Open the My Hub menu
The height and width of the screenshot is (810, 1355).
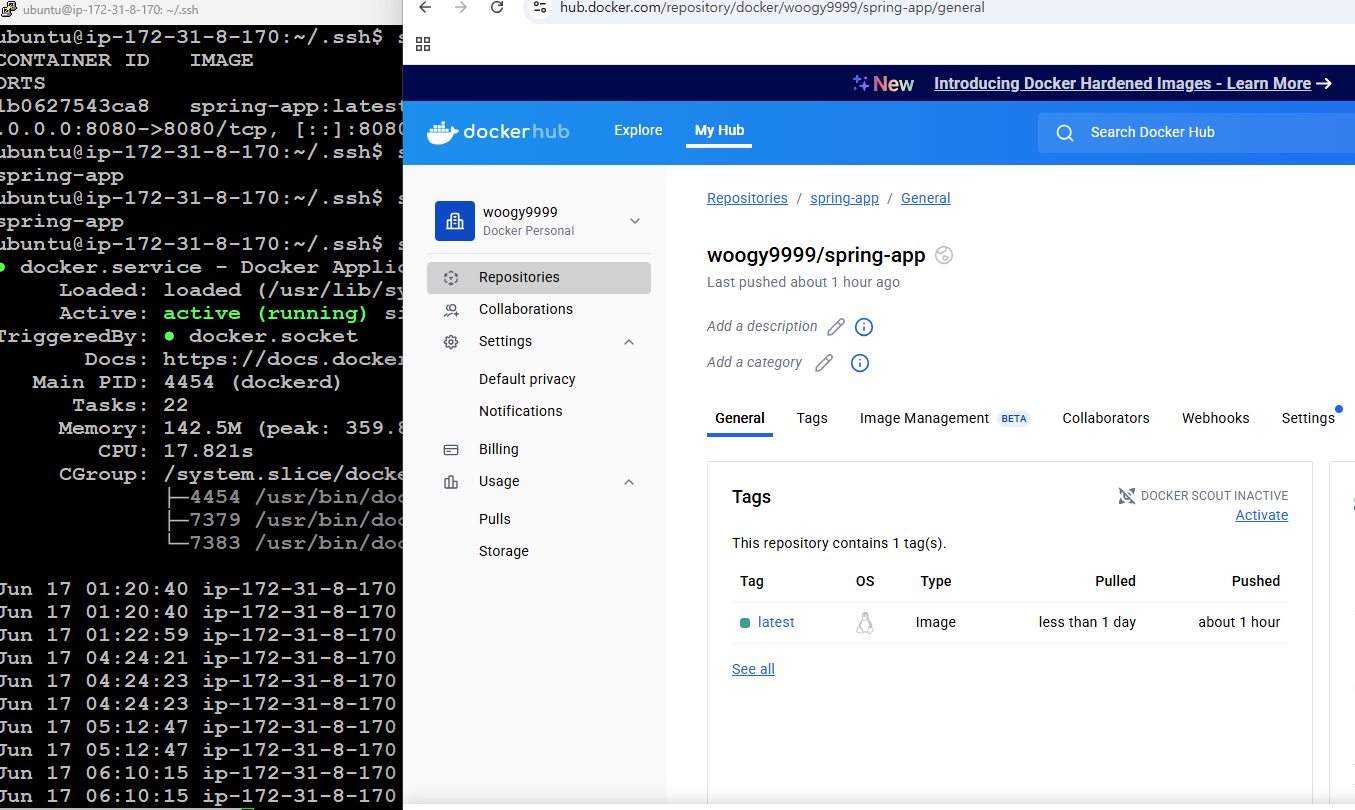coord(719,131)
